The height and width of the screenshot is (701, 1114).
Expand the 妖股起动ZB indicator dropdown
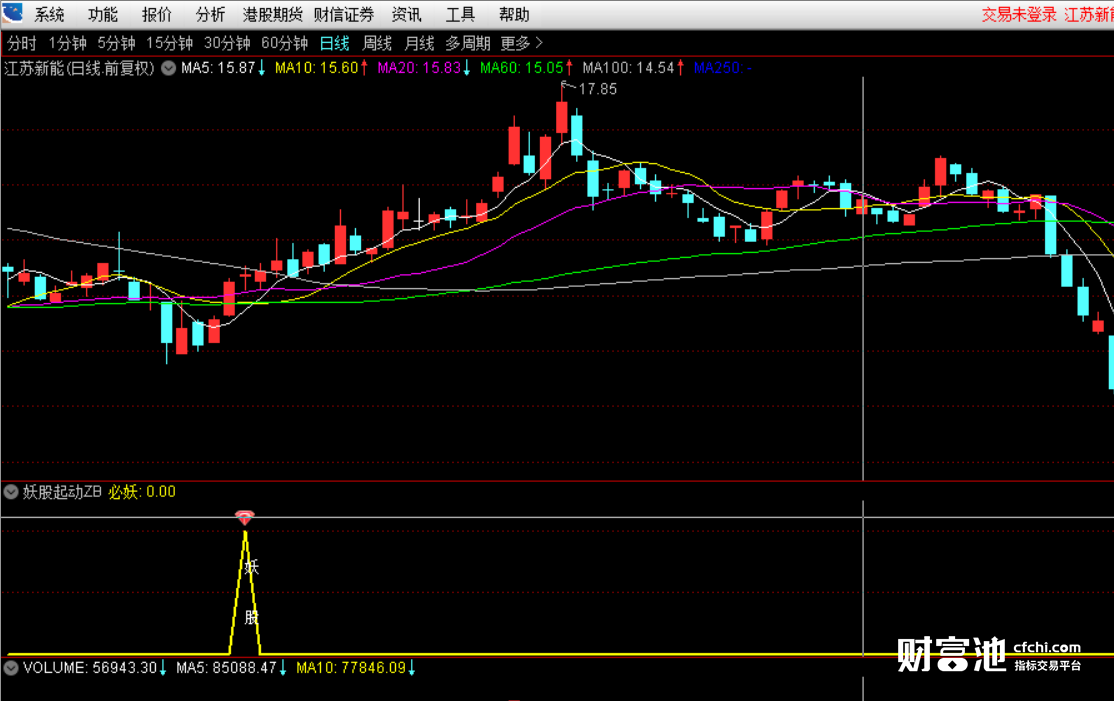click(11, 491)
